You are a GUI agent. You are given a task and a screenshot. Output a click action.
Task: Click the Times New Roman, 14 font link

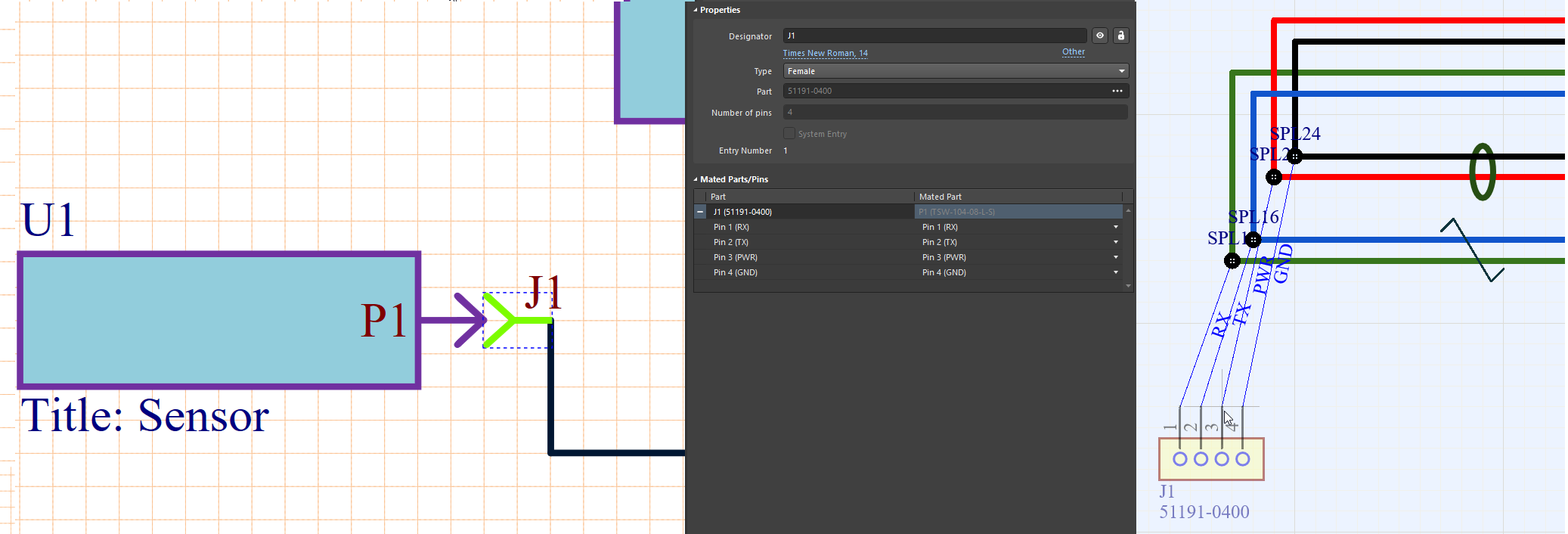[x=825, y=53]
